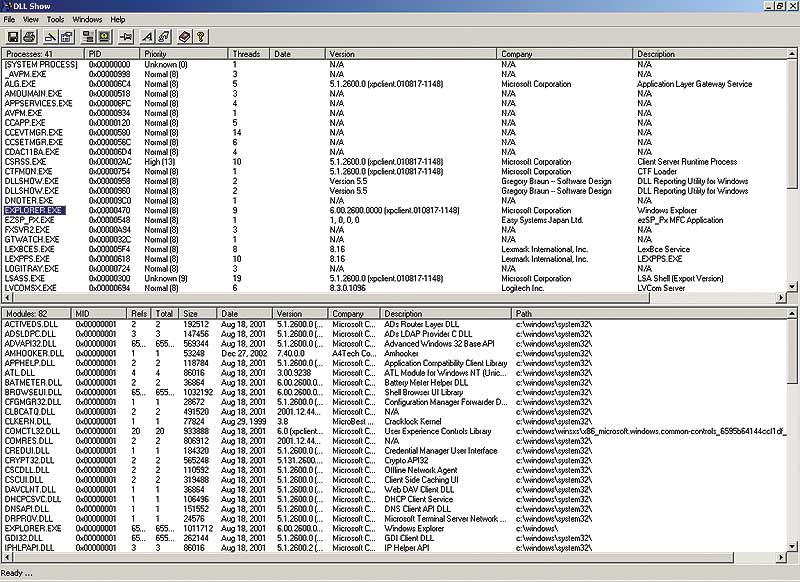Viewport: 800px width, 582px height.
Task: Click the monitor toolbar icon
Action: pyautogui.click(x=105, y=37)
